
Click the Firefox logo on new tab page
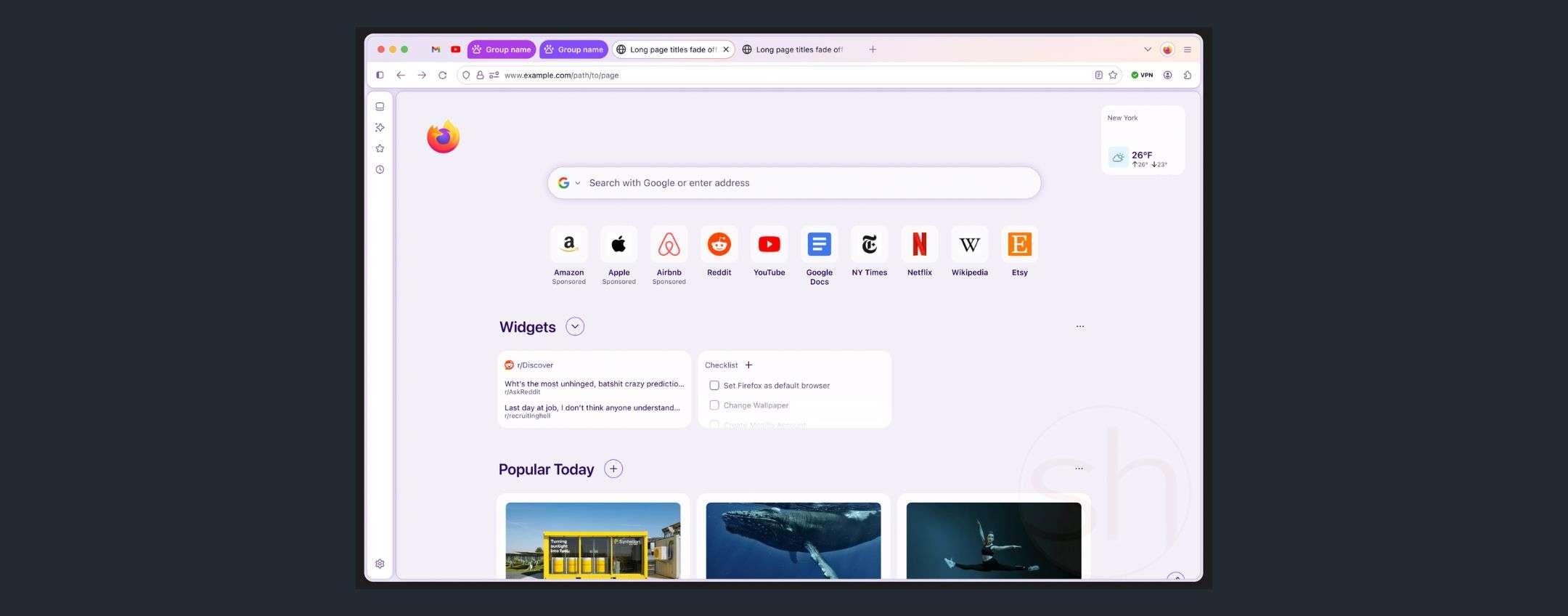443,137
